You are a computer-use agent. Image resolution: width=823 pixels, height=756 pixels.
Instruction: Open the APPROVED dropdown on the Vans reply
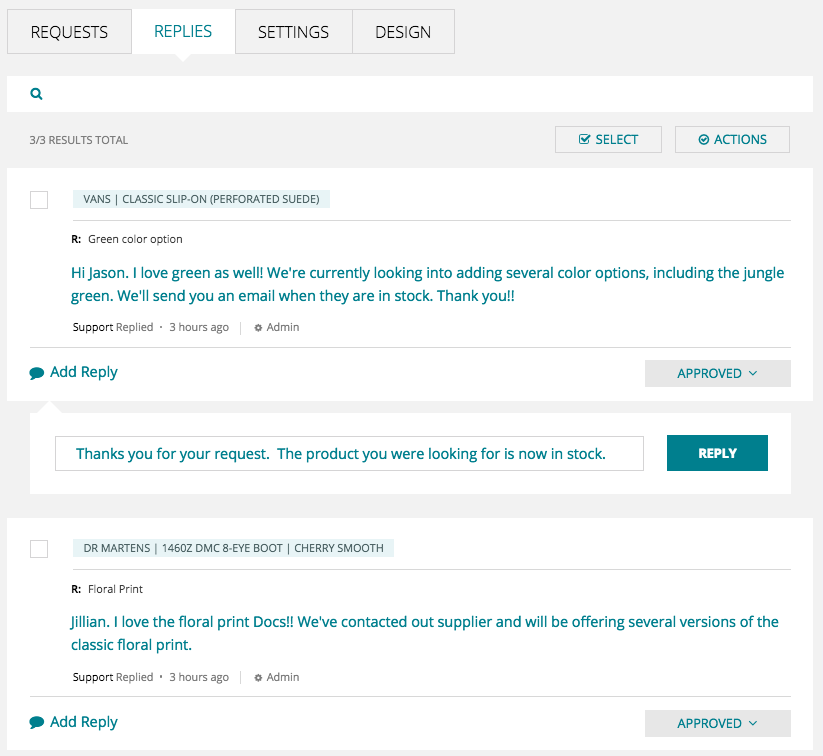pyautogui.click(x=718, y=373)
